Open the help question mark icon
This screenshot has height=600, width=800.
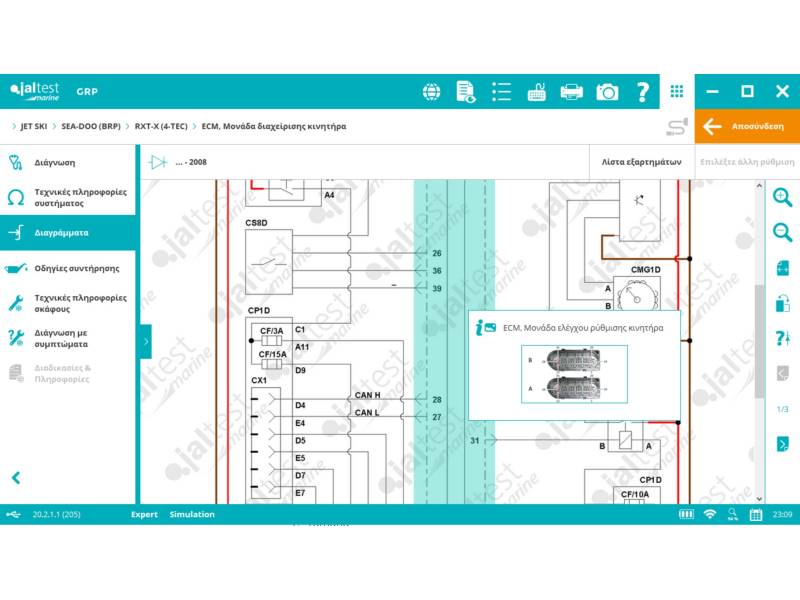point(642,92)
